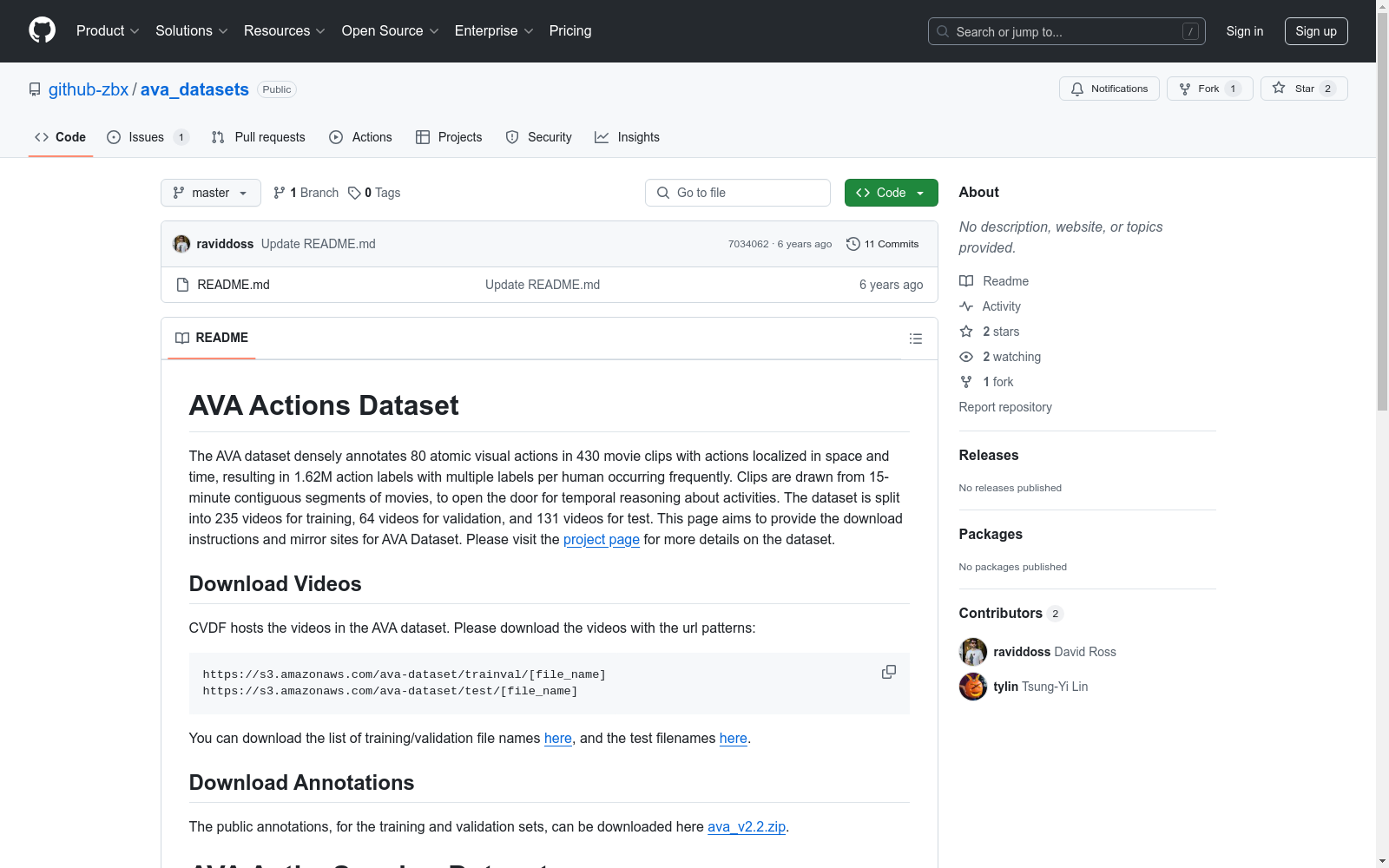This screenshot has width=1389, height=868.
Task: Open the Packages section heading
Action: tap(991, 534)
